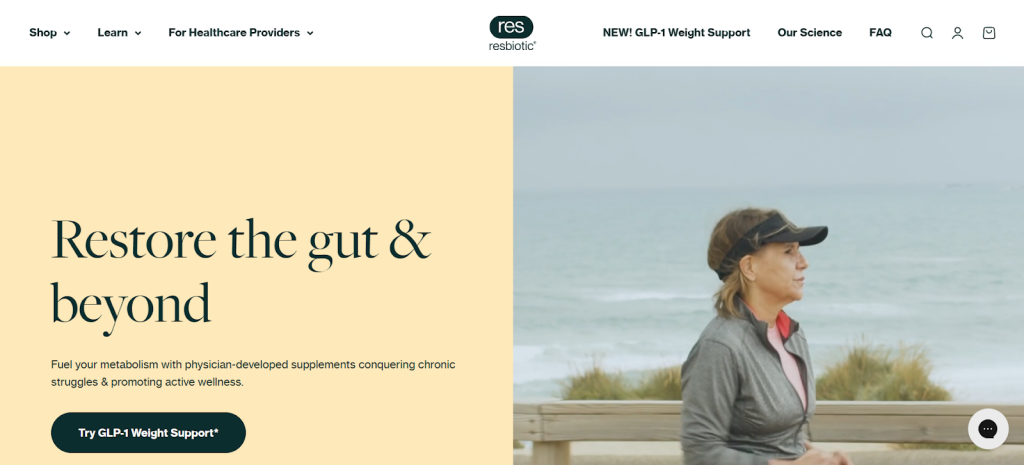Expand the For Healthcare Providers chevron
This screenshot has width=1024, height=465.
click(x=310, y=33)
